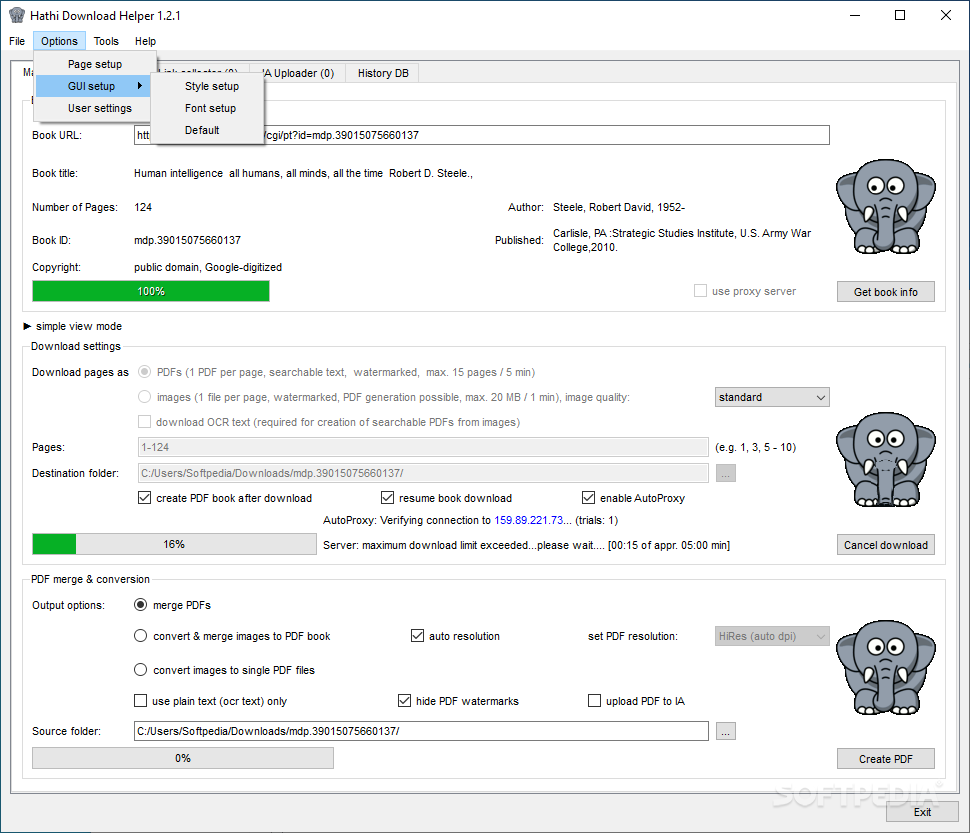This screenshot has height=833, width=970.
Task: Click the Book URL input field
Action: pos(481,135)
